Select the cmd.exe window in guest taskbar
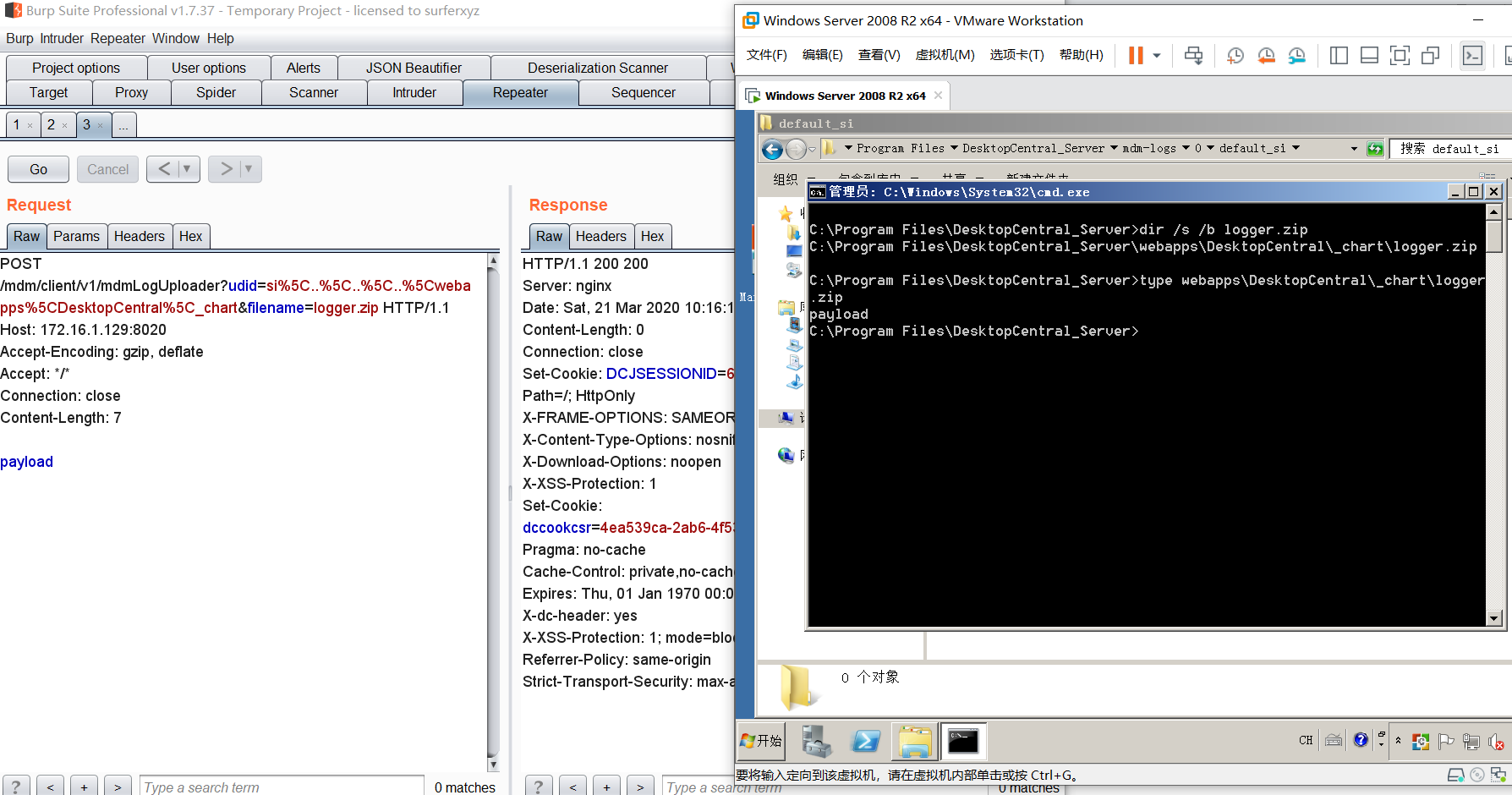Viewport: 1512px width, 795px height. (962, 741)
